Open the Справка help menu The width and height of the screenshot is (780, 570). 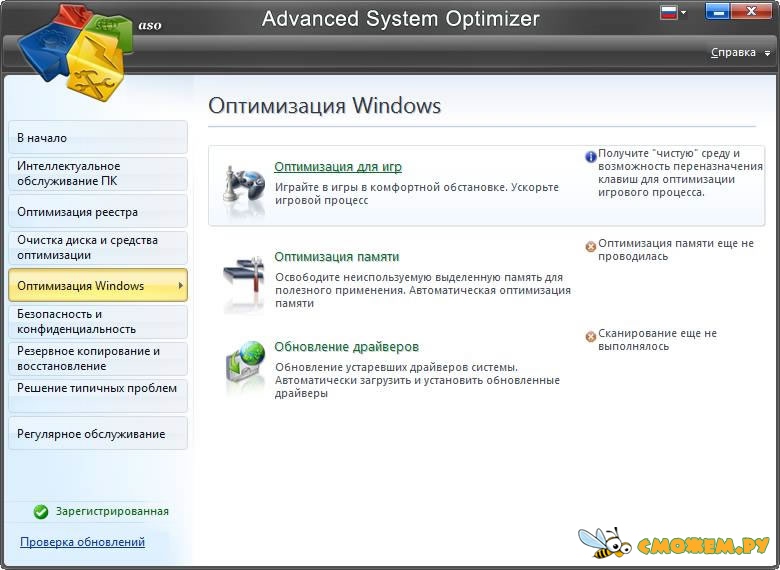[733, 52]
